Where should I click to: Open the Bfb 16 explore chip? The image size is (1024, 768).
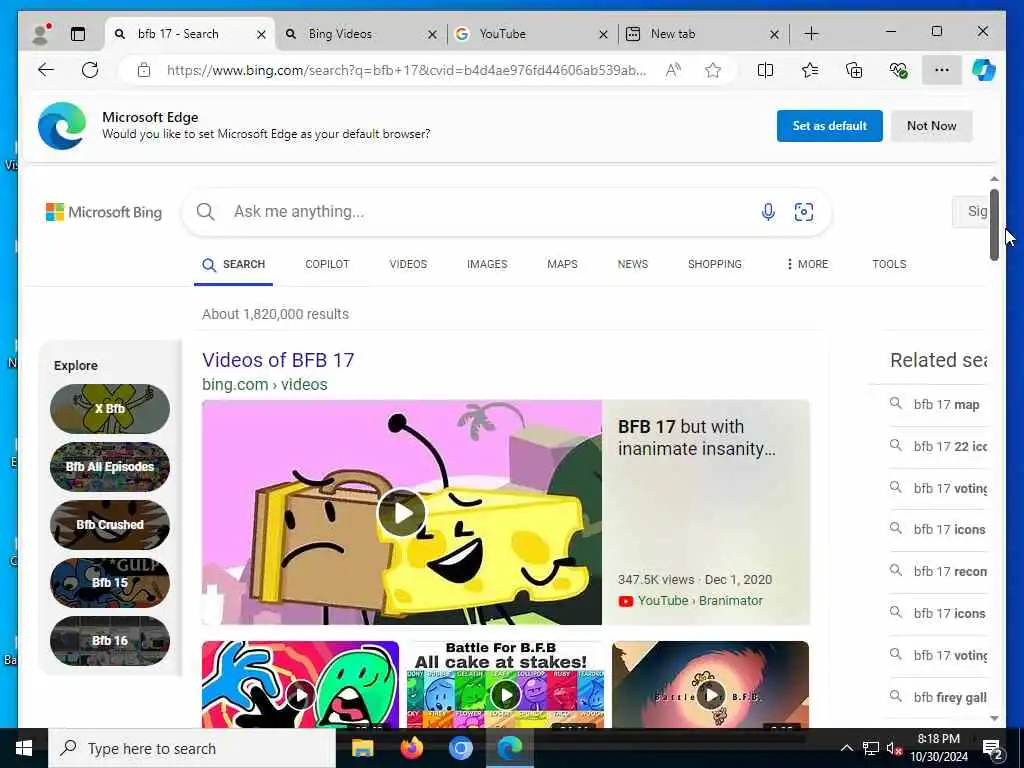click(x=110, y=641)
